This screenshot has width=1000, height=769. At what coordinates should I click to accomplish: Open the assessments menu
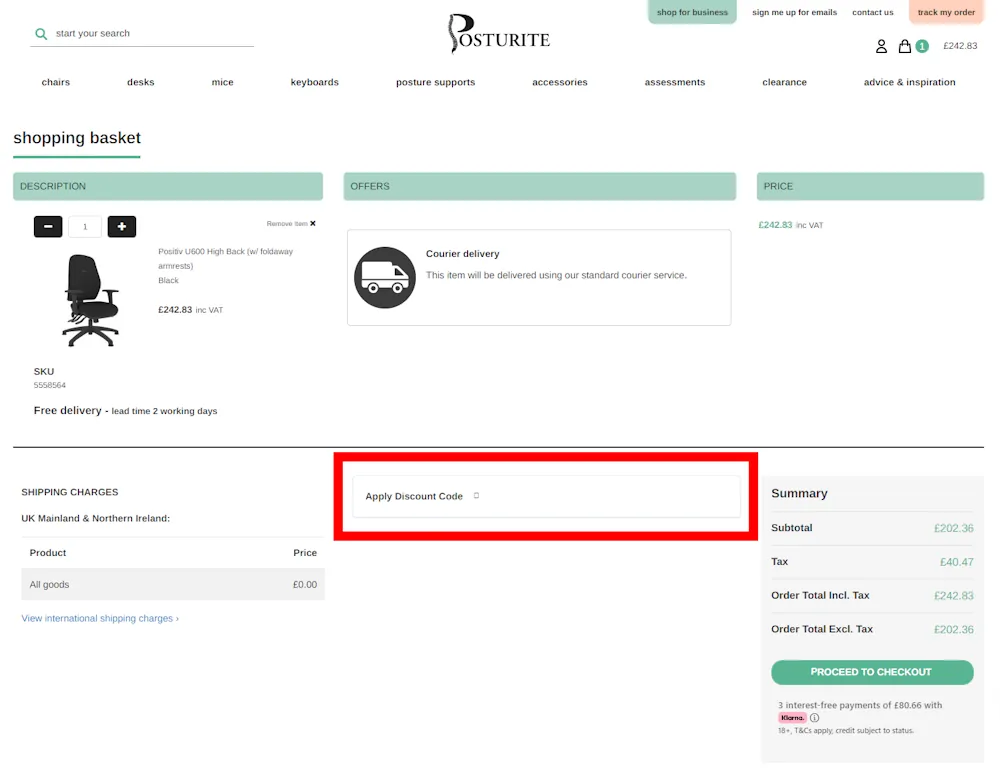(675, 82)
